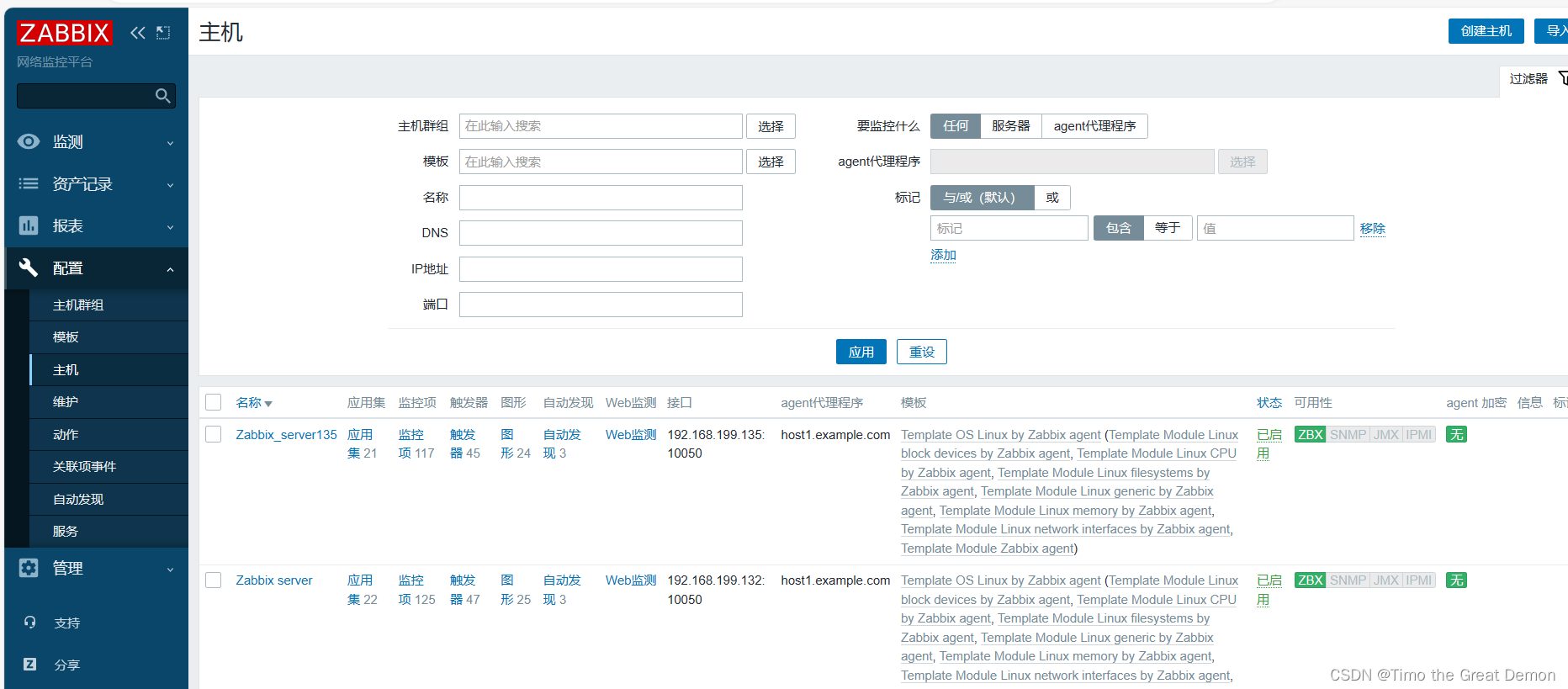Image resolution: width=1568 pixels, height=689 pixels.
Task: Click the eye icon for Monitoring
Action: coord(29,141)
